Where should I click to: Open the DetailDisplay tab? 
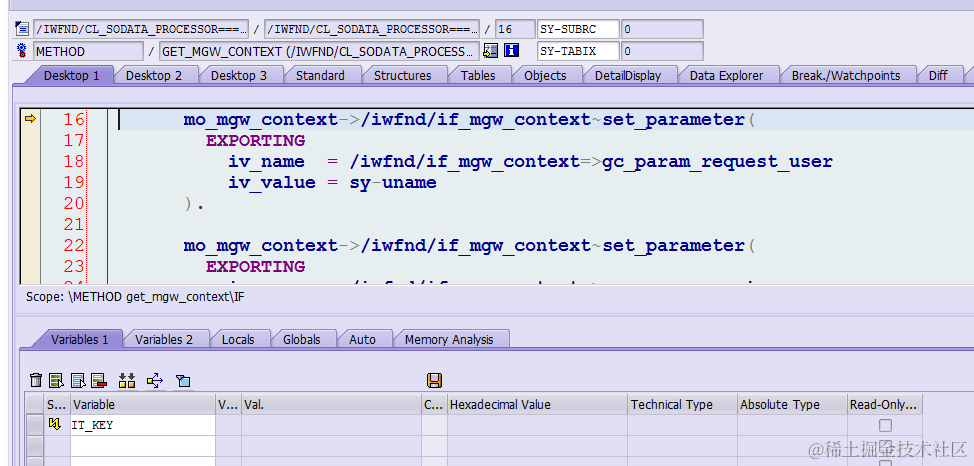627,75
